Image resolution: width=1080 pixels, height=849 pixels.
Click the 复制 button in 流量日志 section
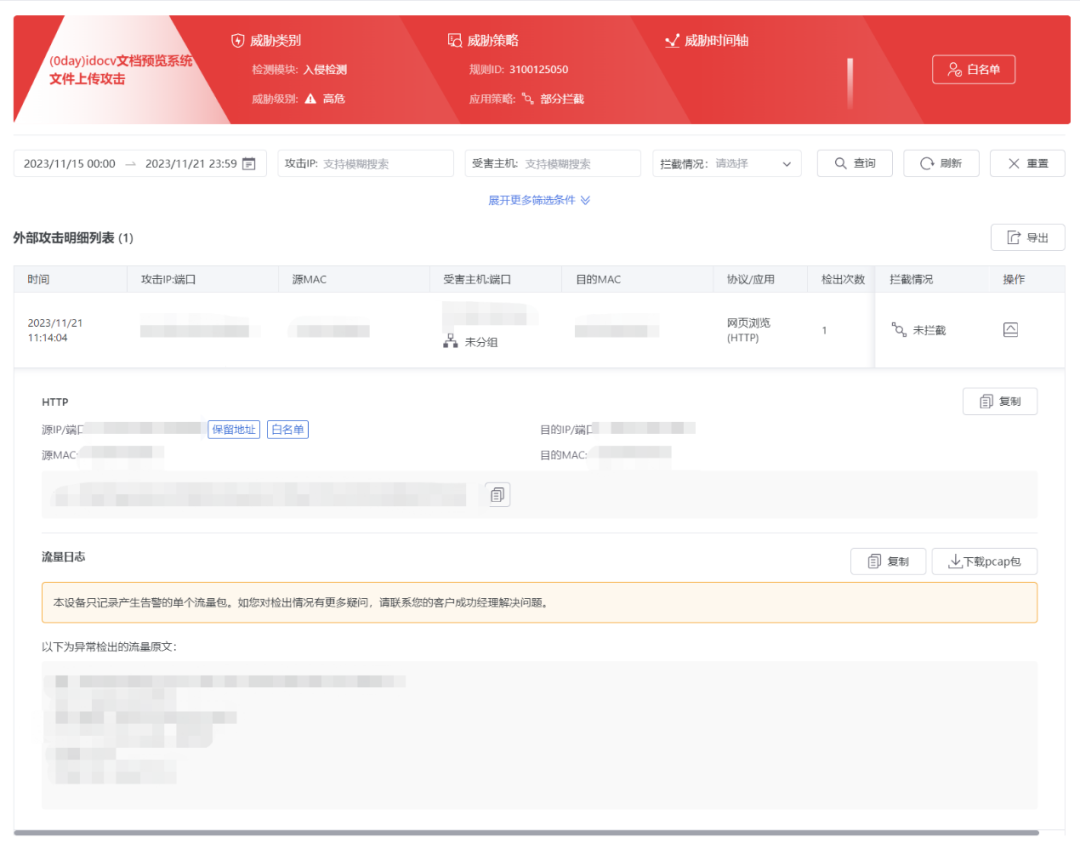(x=888, y=561)
